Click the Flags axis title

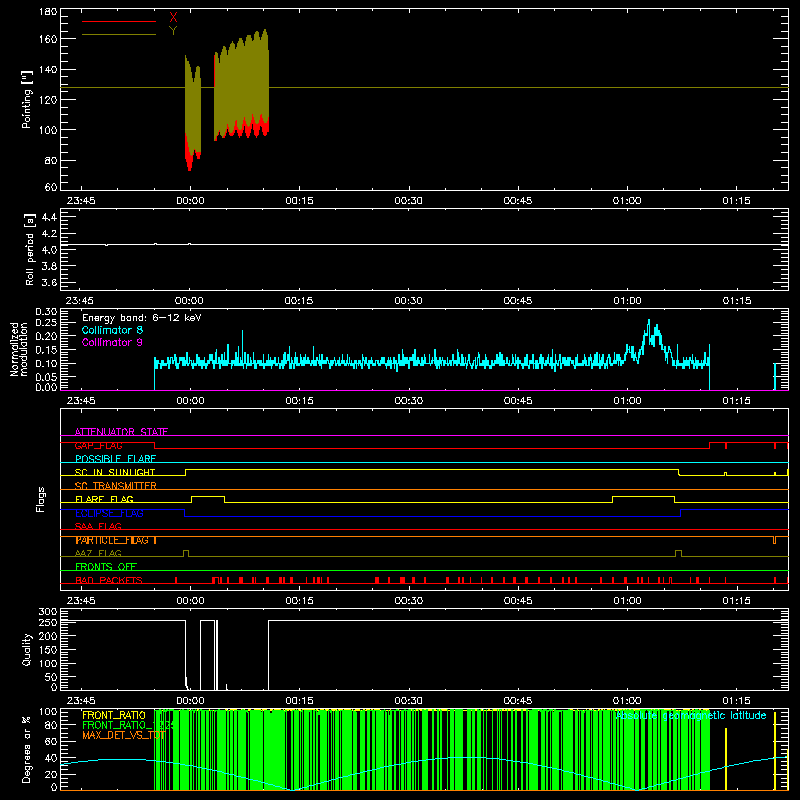coord(40,499)
